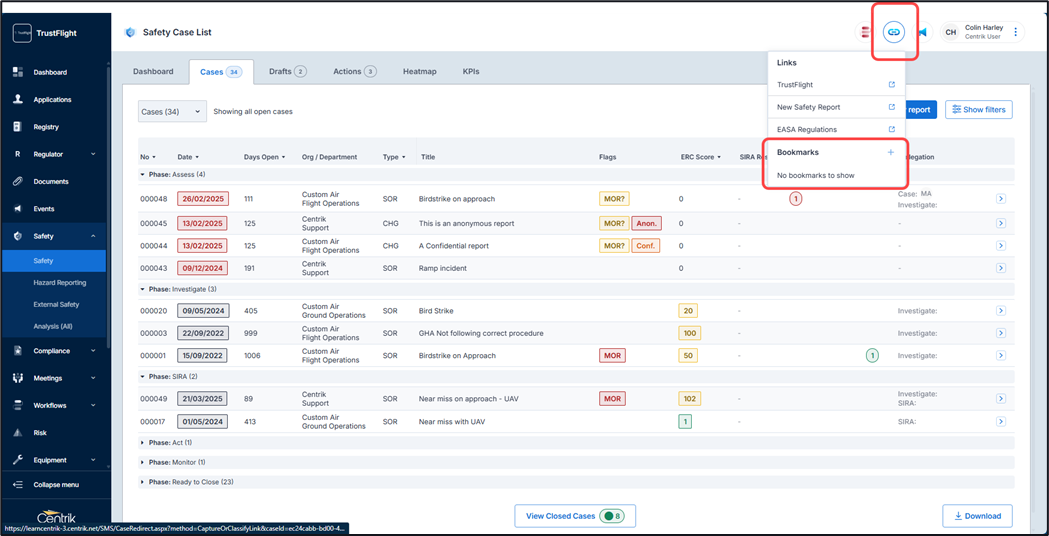
Task: Click the links chain icon in header
Action: click(x=893, y=32)
